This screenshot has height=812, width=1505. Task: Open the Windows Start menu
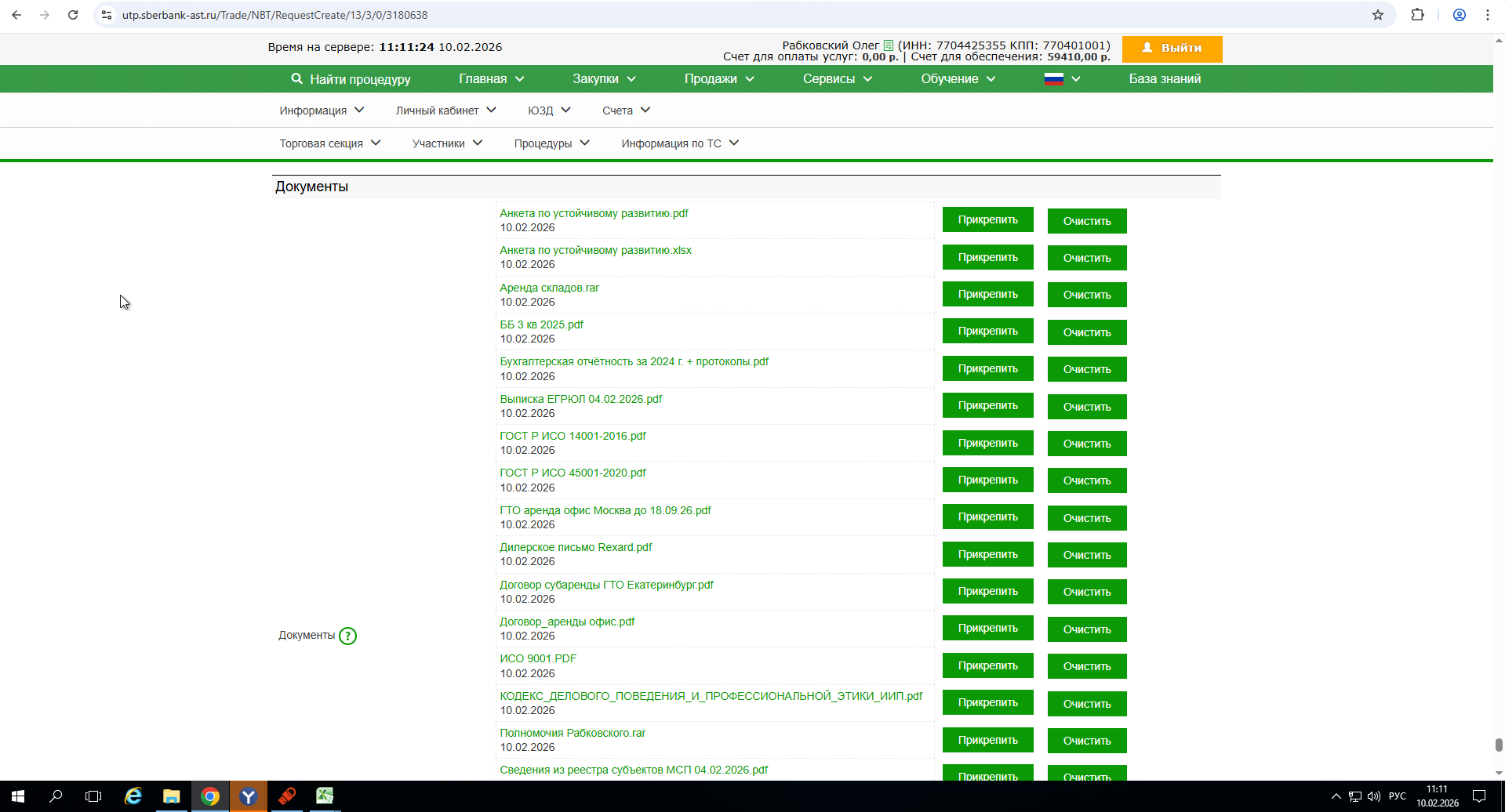(17, 796)
